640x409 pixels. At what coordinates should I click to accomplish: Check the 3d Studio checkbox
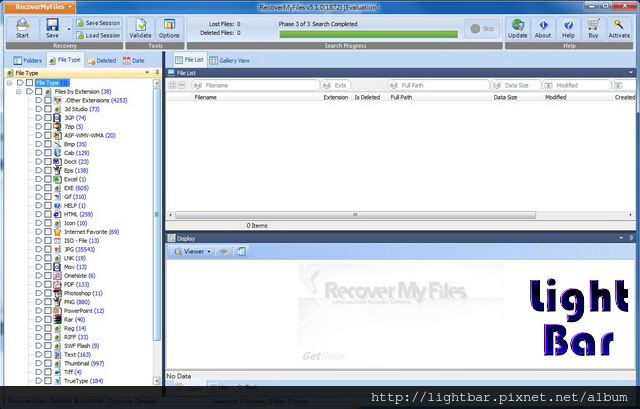[x=48, y=109]
